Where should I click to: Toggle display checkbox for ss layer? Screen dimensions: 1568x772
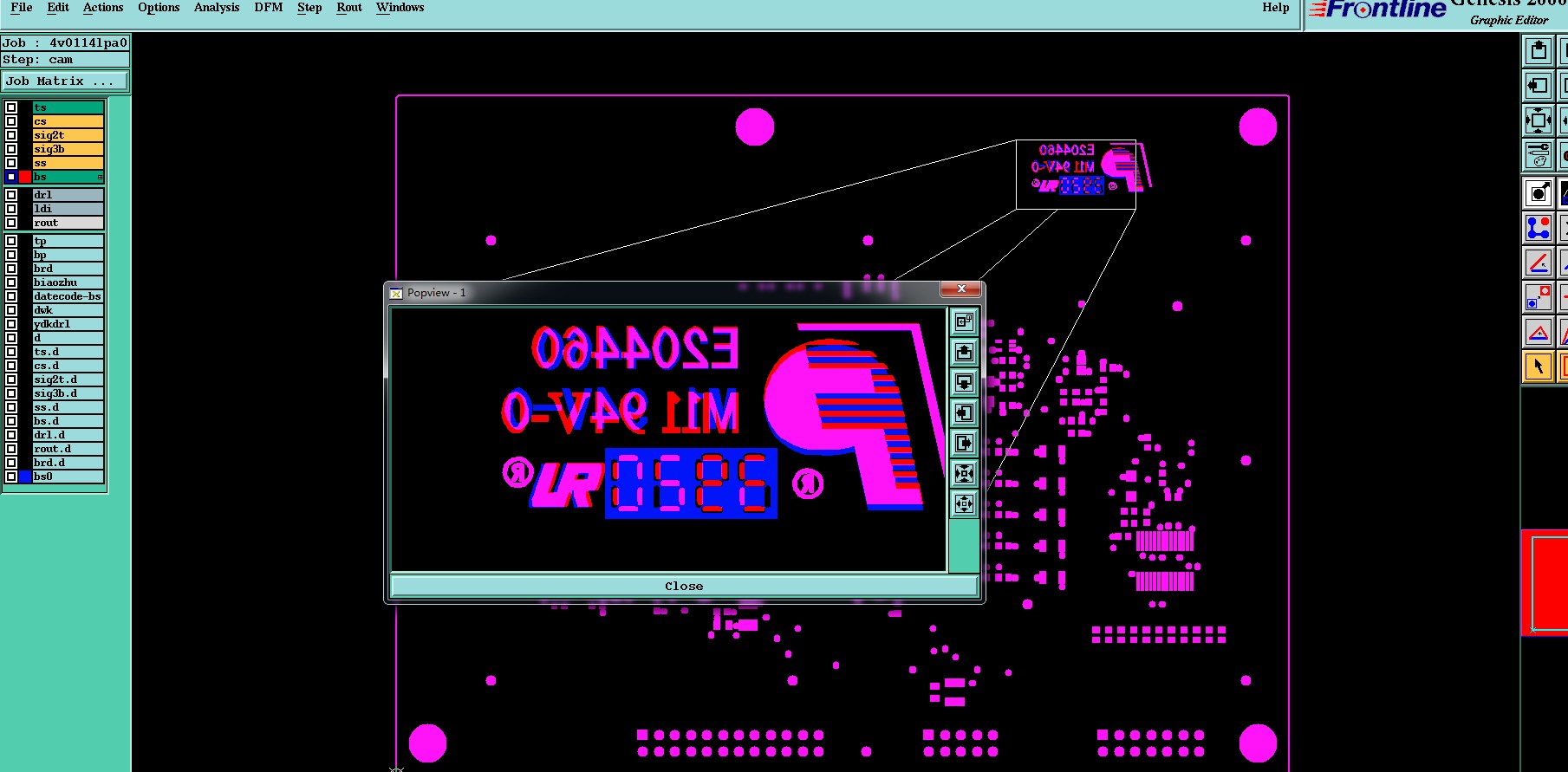[11, 163]
